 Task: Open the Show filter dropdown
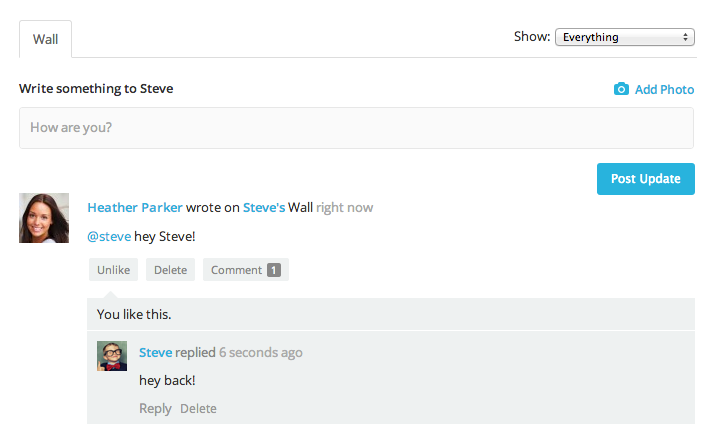(624, 37)
